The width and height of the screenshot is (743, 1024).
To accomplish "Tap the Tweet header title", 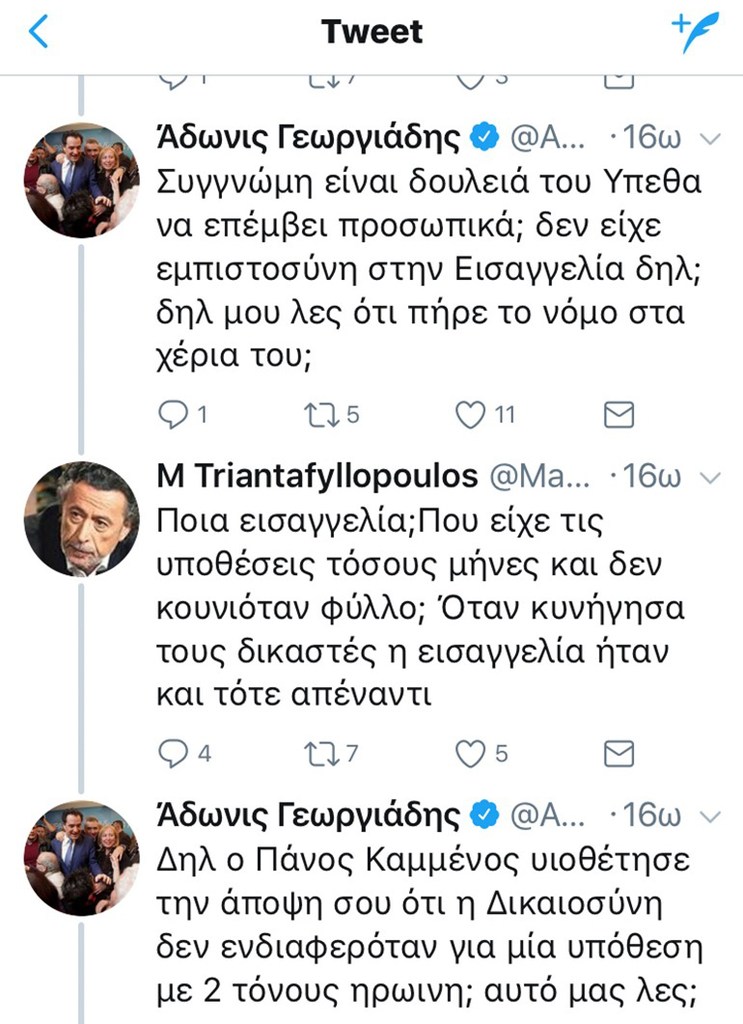I will [372, 32].
